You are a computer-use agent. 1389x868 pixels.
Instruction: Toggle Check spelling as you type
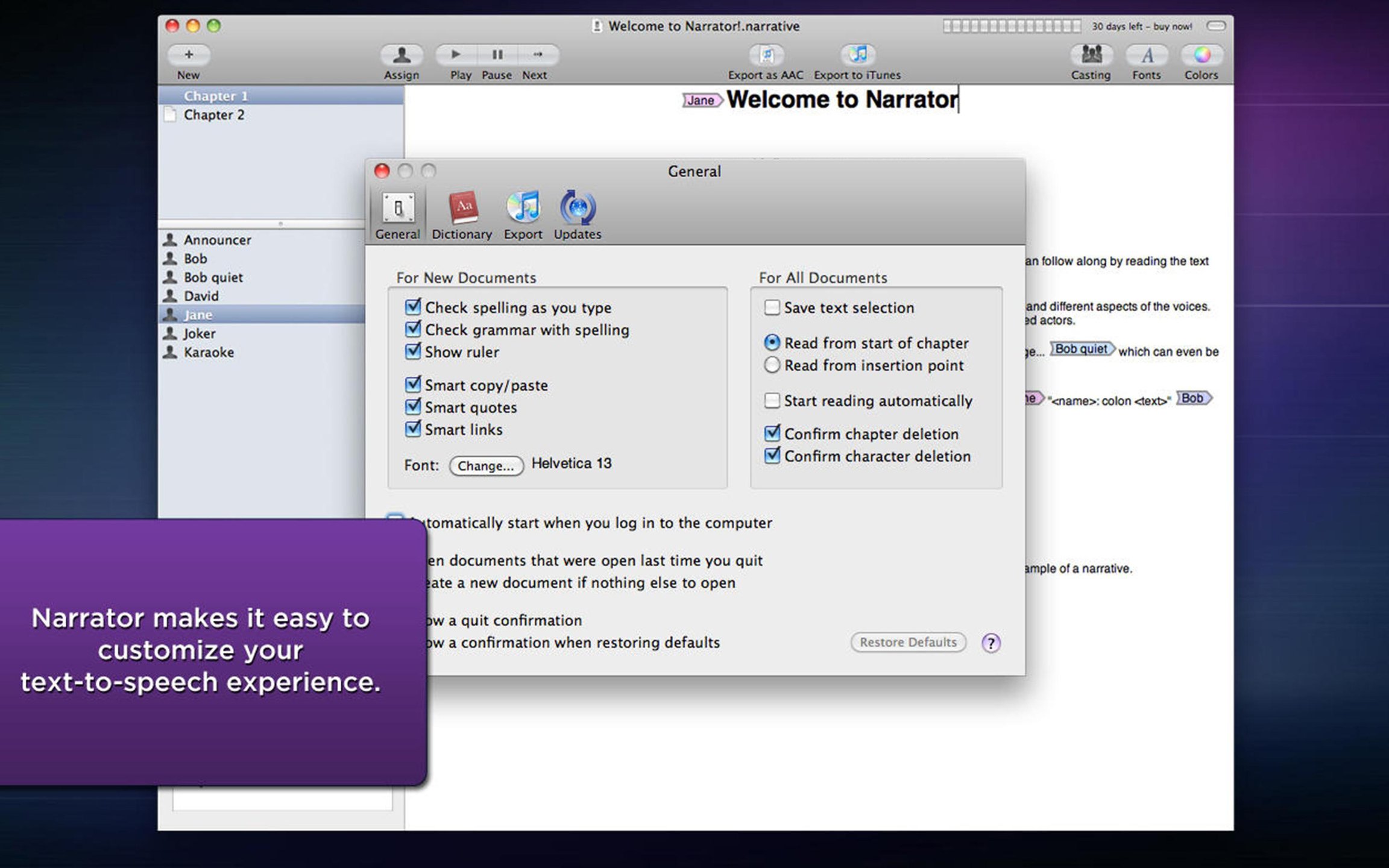(413, 307)
